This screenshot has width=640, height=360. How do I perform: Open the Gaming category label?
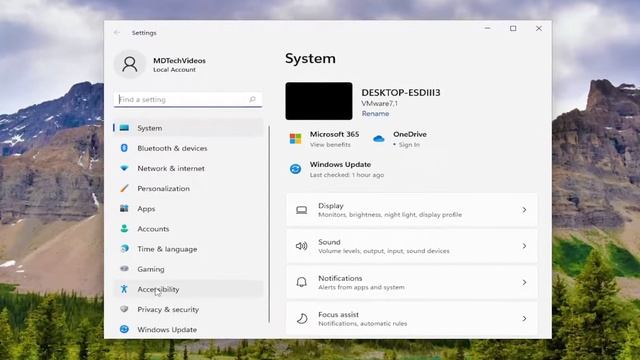pyautogui.click(x=151, y=269)
